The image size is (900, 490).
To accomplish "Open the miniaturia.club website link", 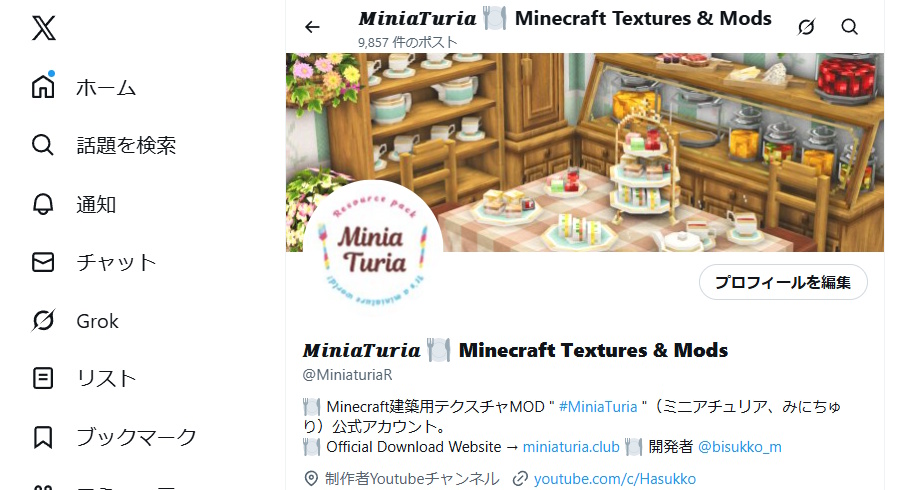I will pos(571,447).
